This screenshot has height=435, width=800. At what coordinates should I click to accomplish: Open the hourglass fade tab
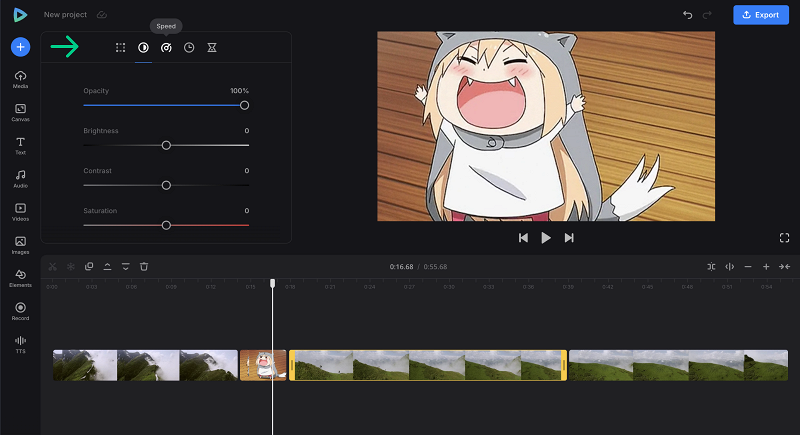click(212, 47)
